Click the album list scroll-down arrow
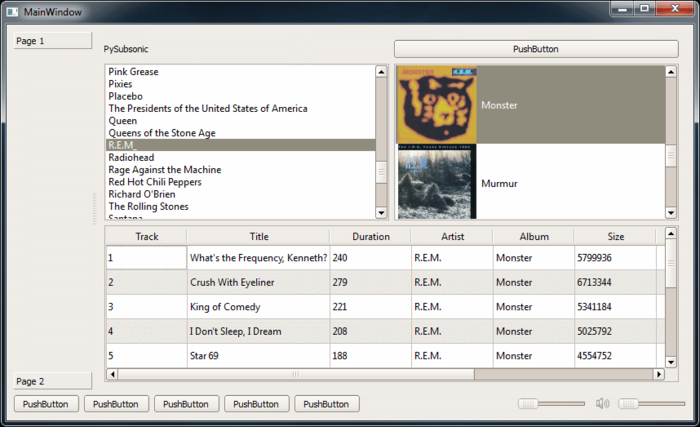The height and width of the screenshot is (427, 700). (671, 213)
